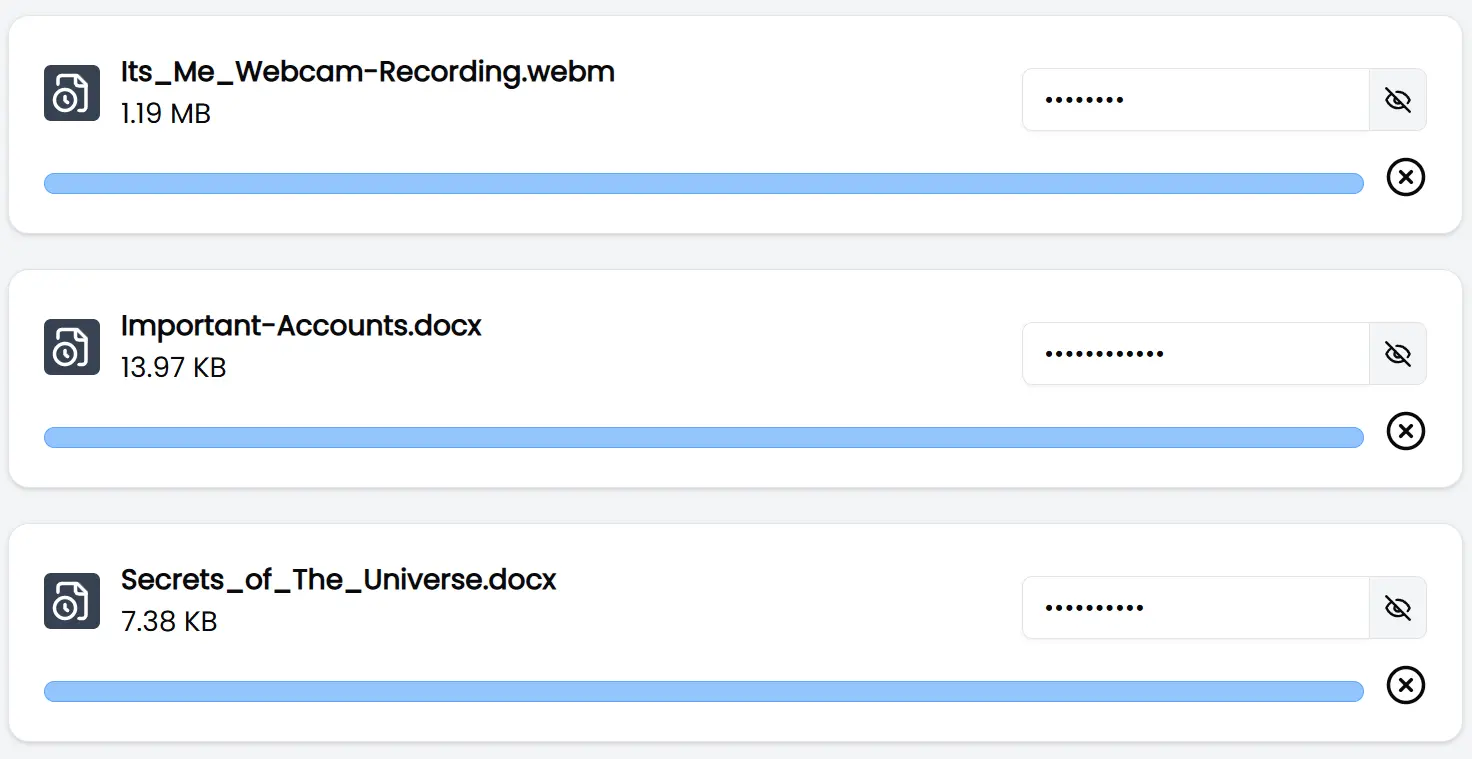Click the progress bar under Its_Me_Webcam-Recording.webm
This screenshot has height=759, width=1472.
click(703, 183)
